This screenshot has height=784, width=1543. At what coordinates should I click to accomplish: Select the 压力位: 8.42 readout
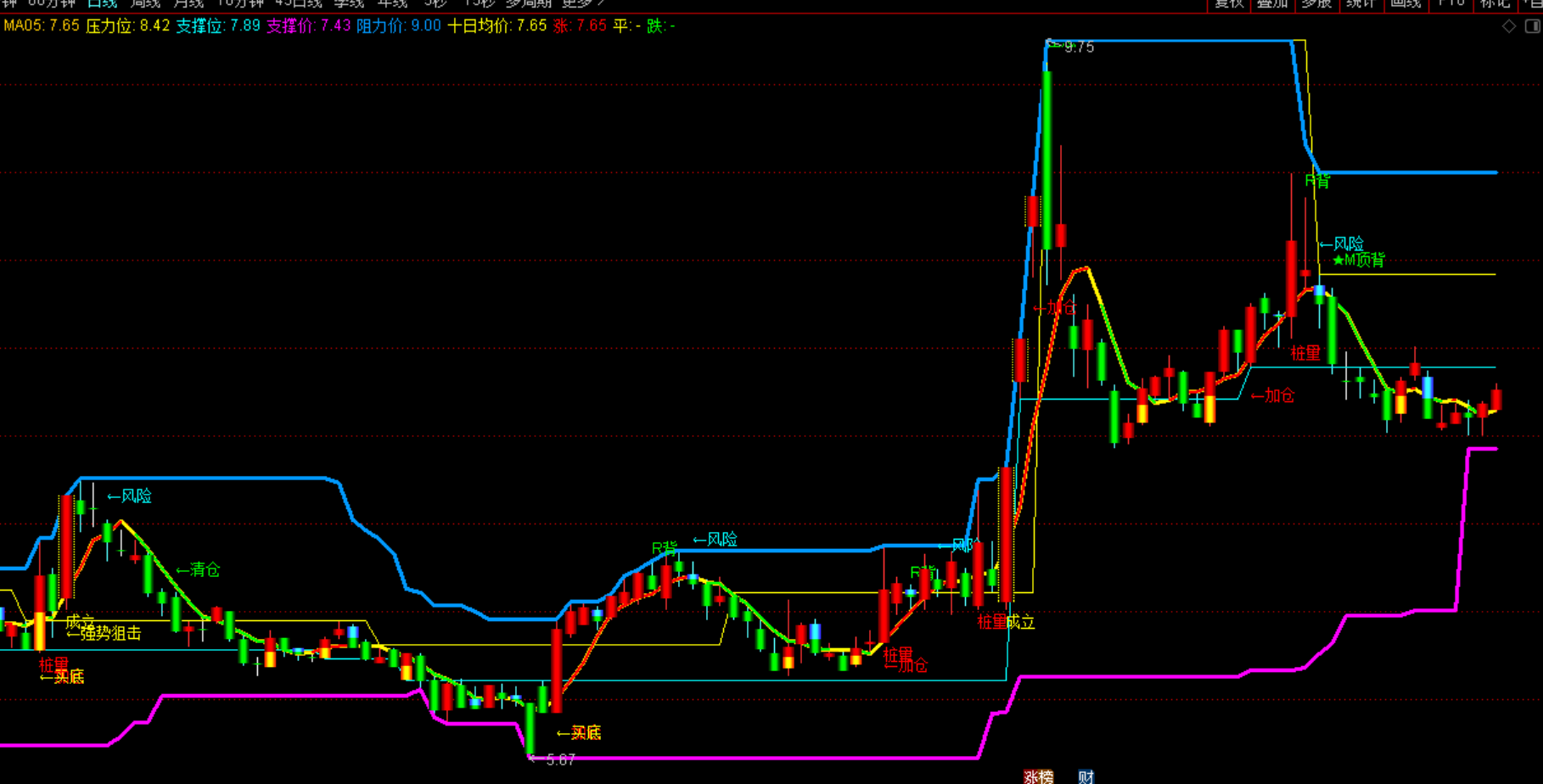[x=128, y=26]
